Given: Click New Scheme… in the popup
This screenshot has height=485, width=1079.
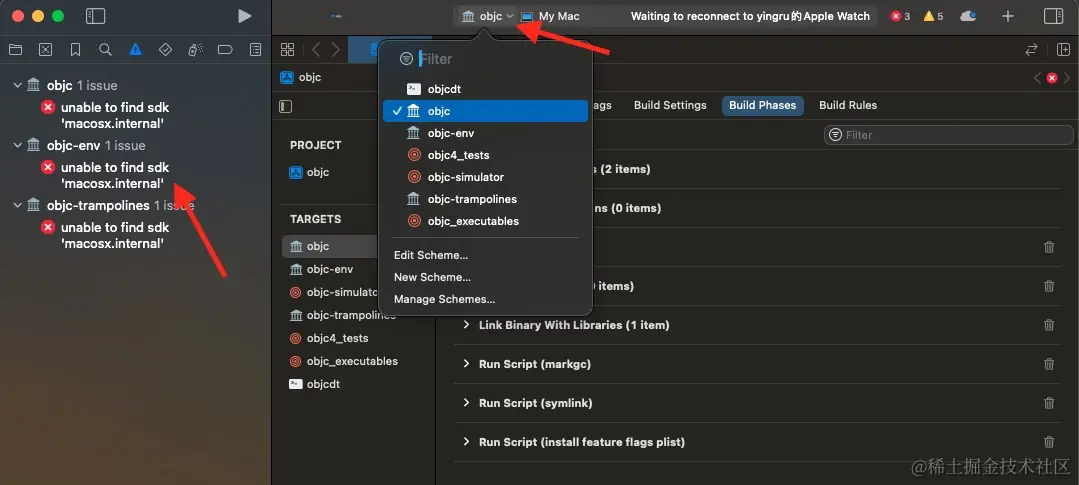Looking at the screenshot, I should [432, 277].
